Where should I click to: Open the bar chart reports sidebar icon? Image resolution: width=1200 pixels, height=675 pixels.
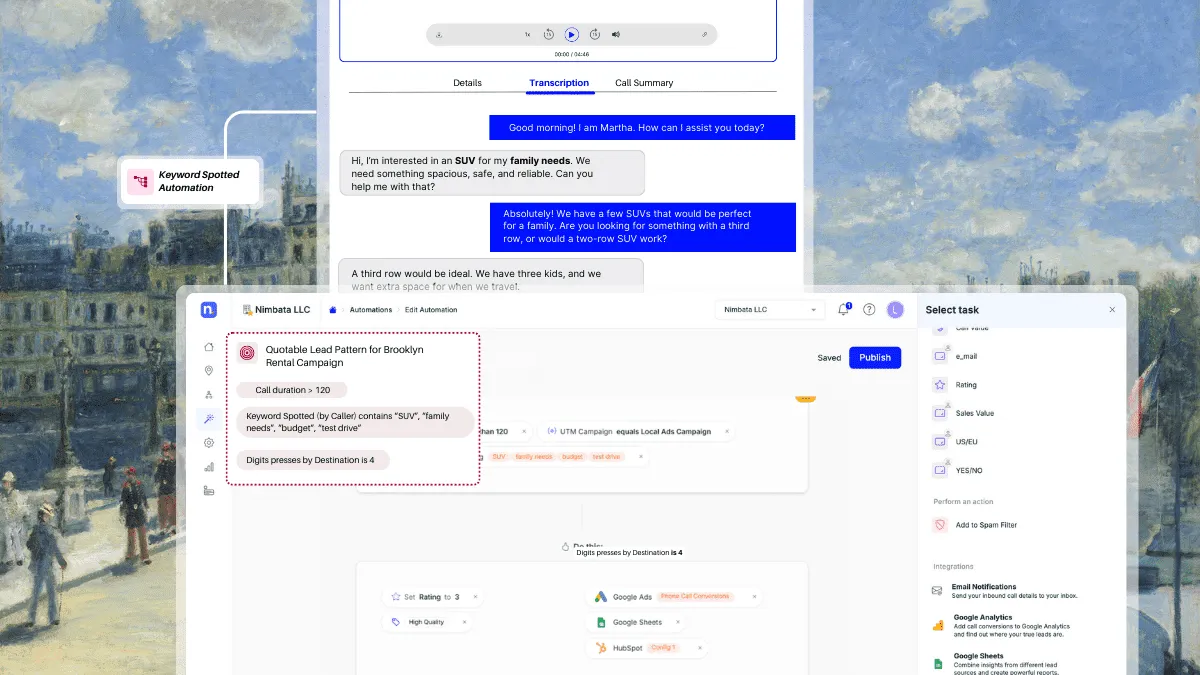point(209,466)
